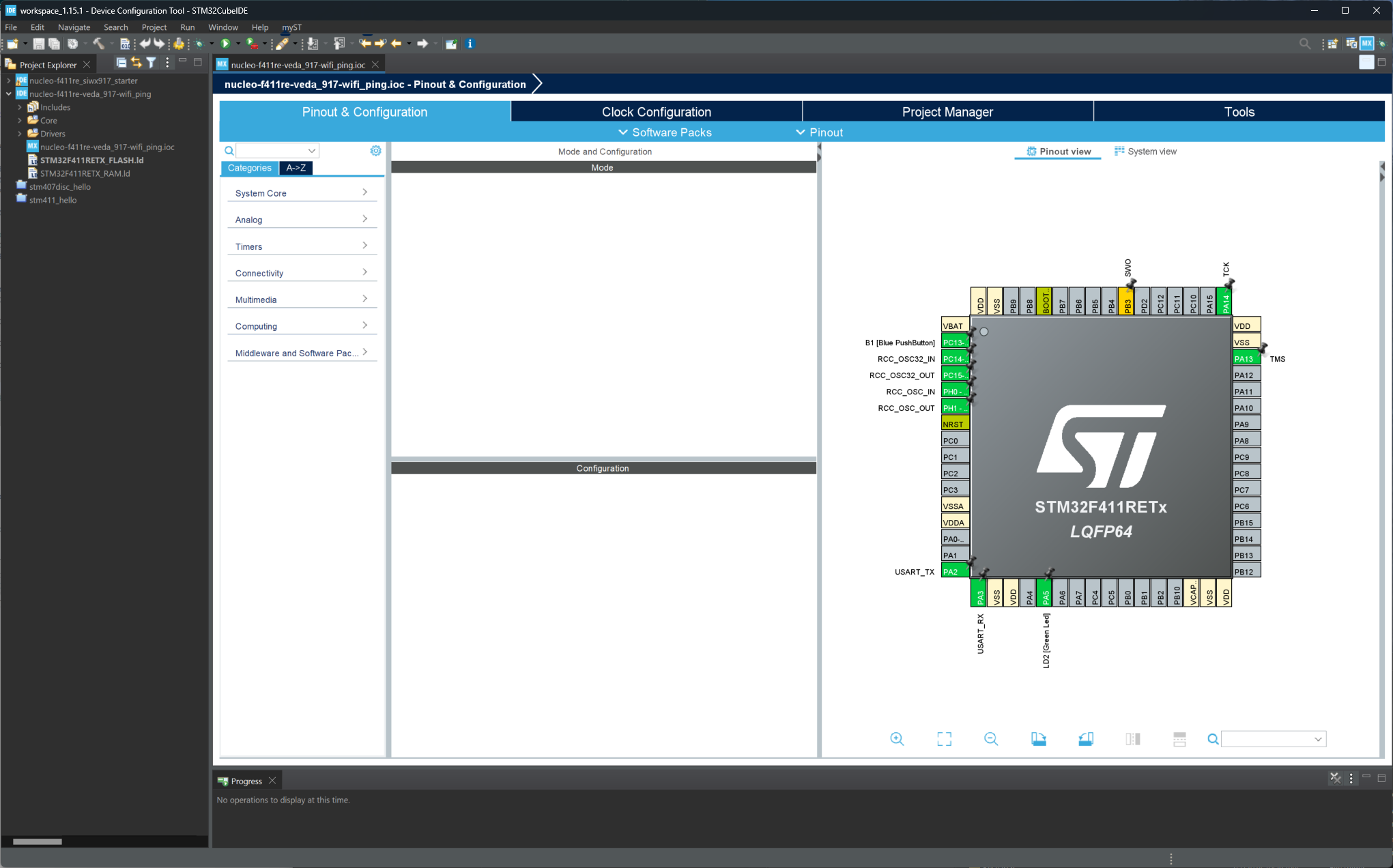Fit the chip pinout to best view
The image size is (1393, 868).
(945, 739)
